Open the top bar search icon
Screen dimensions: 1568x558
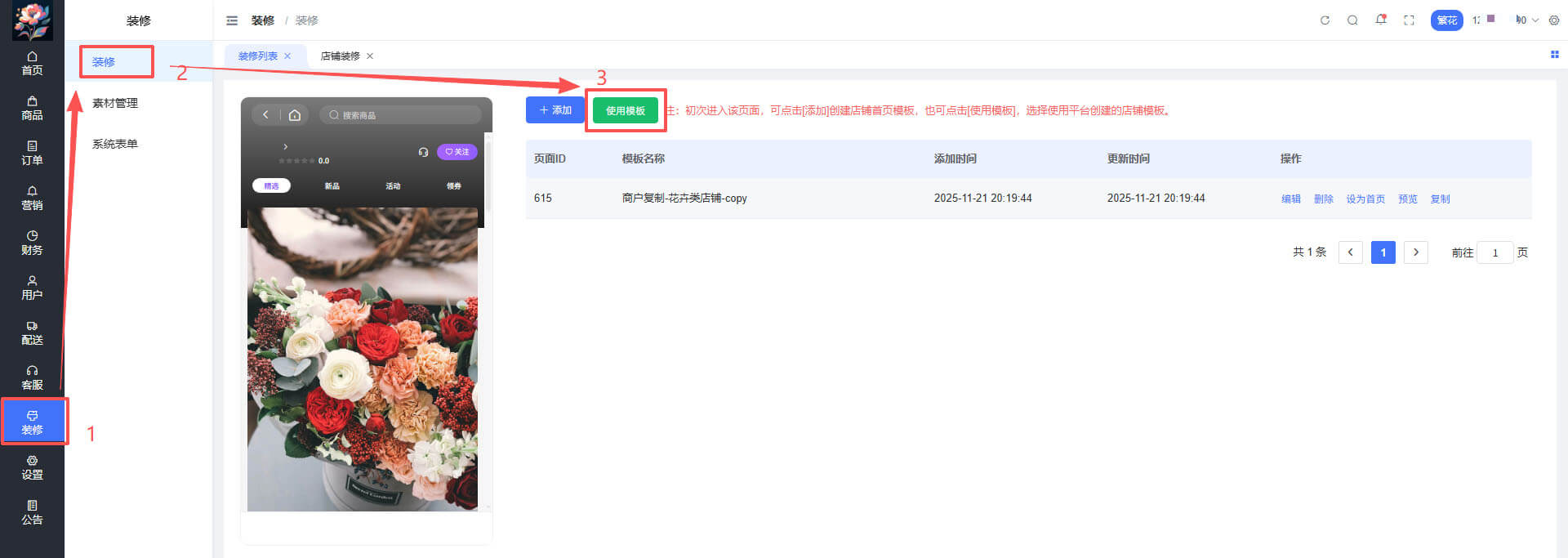tap(1352, 20)
